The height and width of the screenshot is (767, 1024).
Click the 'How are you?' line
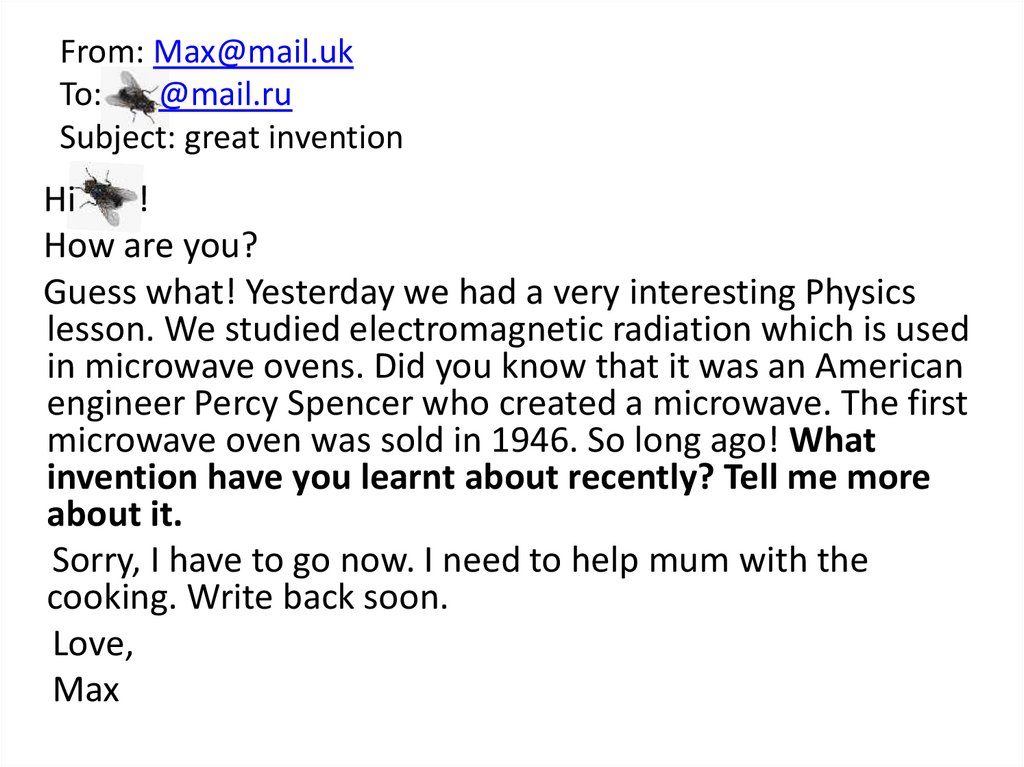point(153,246)
